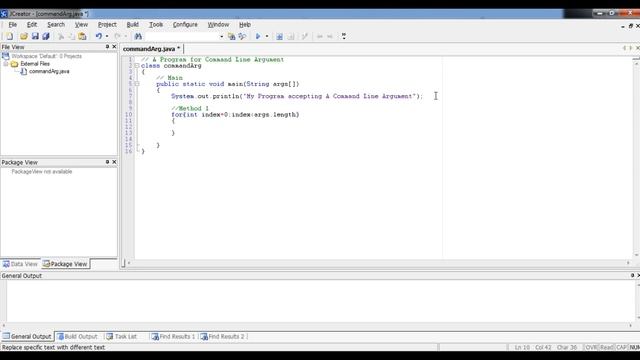Click the toolbar overflow options chevron

click(x=344, y=36)
